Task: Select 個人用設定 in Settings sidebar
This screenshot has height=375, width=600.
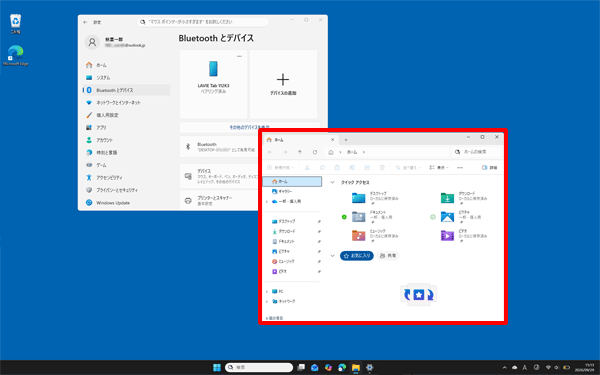Action: pyautogui.click(x=126, y=115)
